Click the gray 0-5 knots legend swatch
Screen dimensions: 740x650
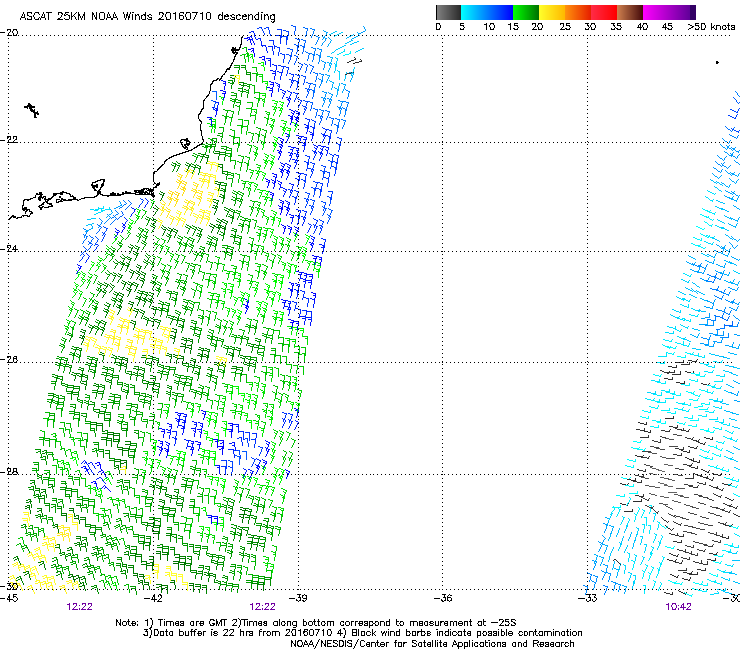click(x=448, y=12)
